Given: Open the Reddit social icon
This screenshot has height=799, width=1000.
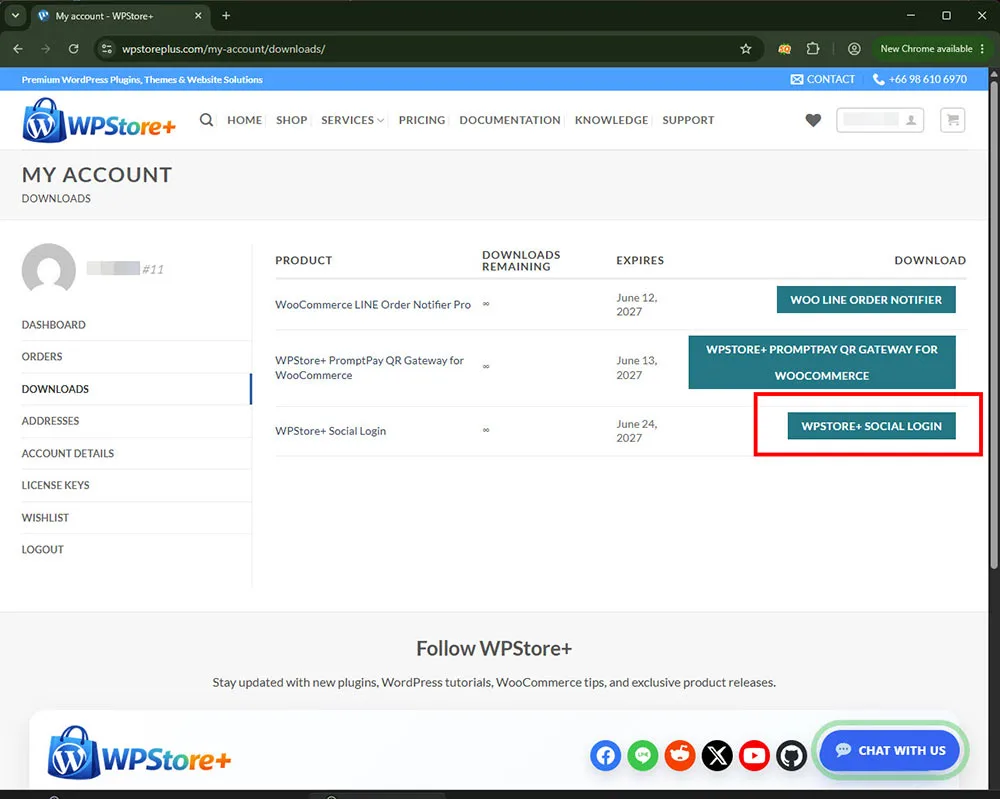Looking at the screenshot, I should (680, 756).
